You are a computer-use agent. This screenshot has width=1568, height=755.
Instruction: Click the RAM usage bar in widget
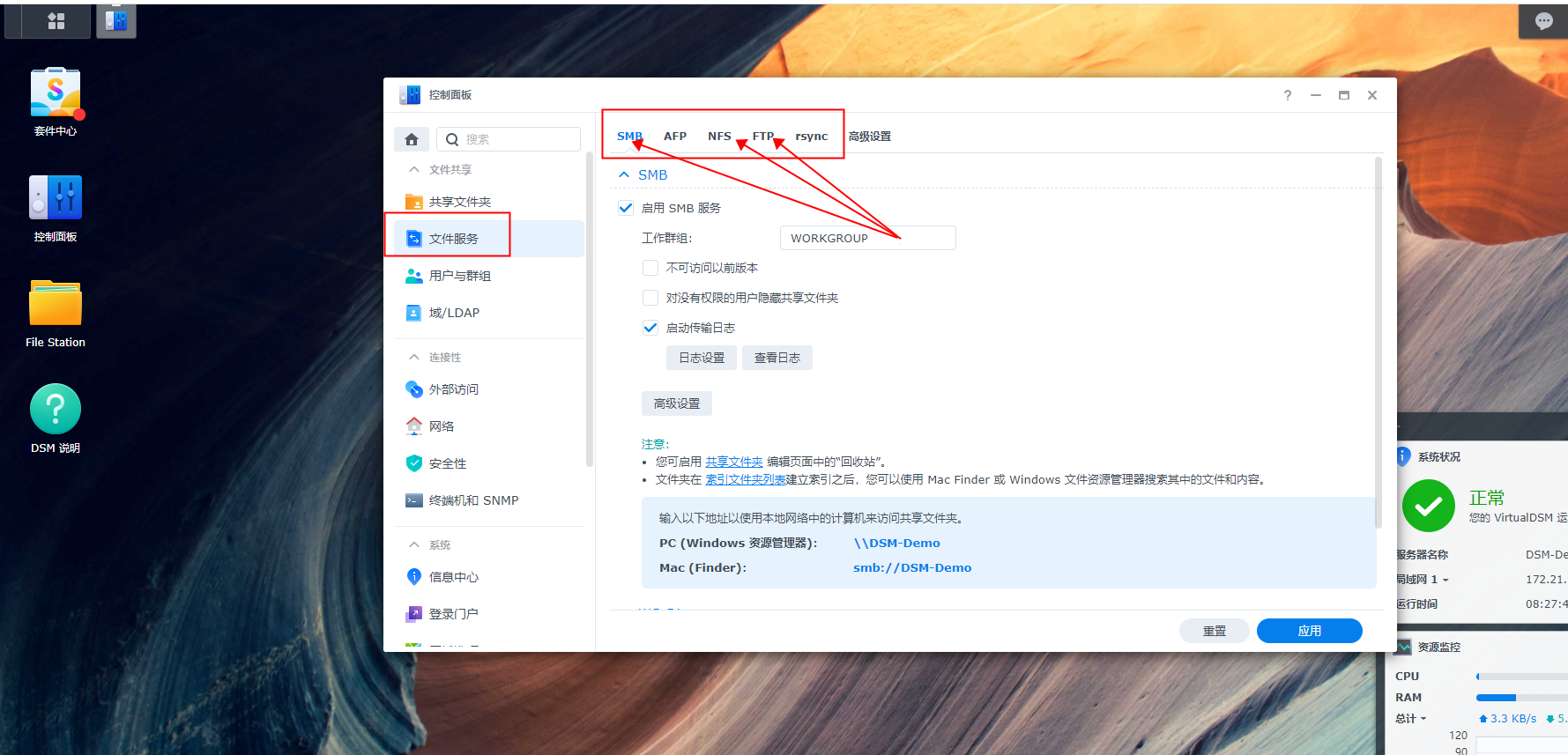1521,698
